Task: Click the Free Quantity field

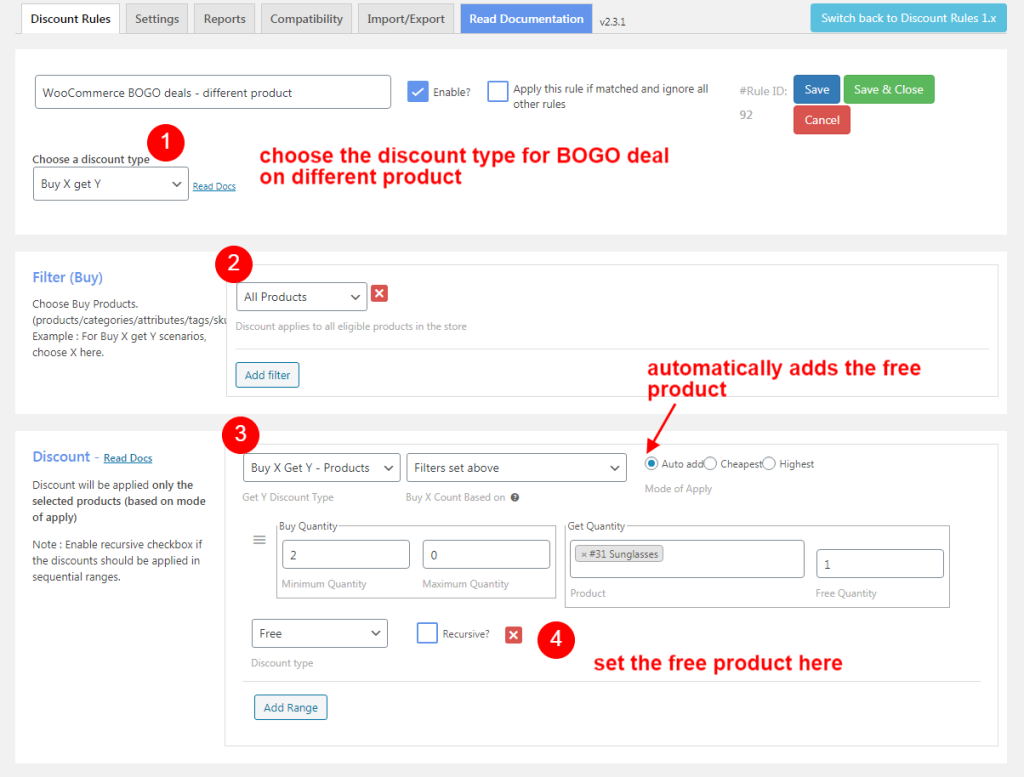Action: tap(880, 564)
